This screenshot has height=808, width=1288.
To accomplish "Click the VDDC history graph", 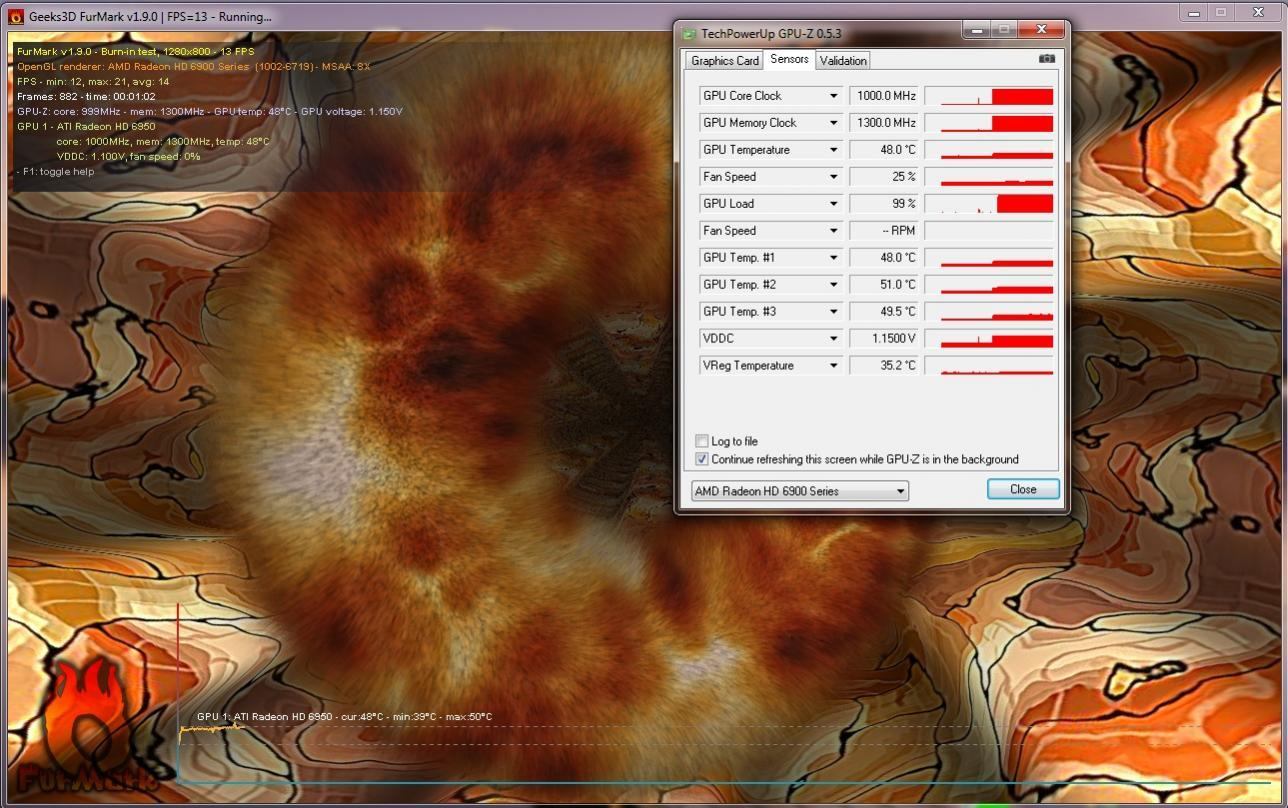I will [x=989, y=339].
